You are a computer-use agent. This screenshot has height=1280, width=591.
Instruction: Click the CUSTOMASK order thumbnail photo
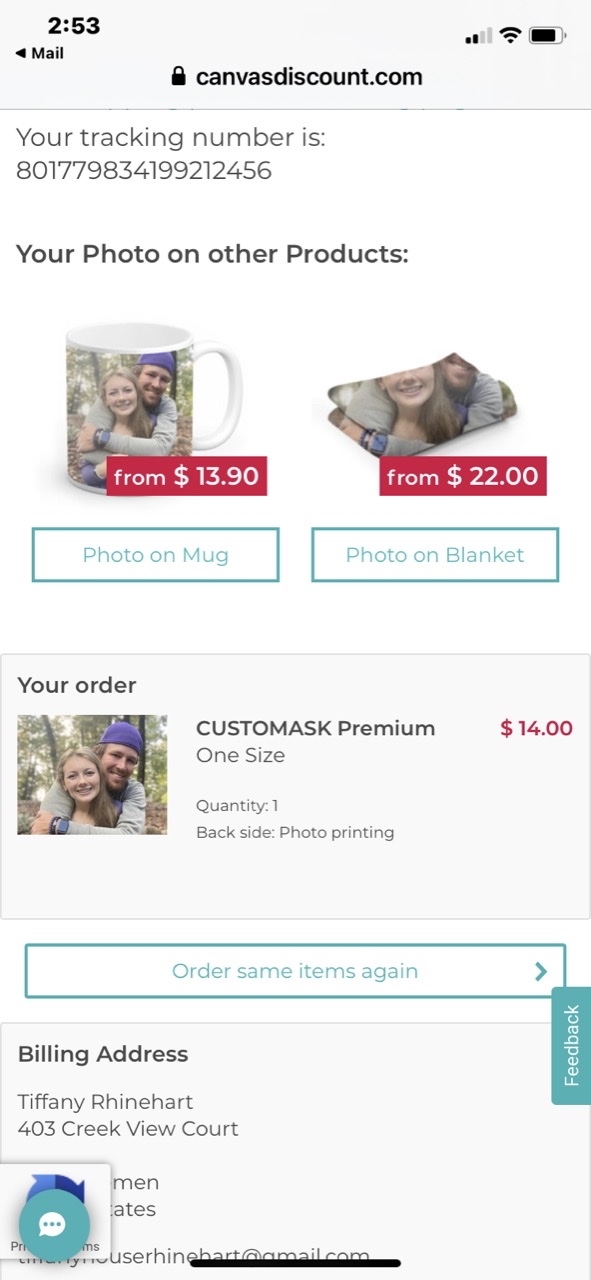[92, 774]
